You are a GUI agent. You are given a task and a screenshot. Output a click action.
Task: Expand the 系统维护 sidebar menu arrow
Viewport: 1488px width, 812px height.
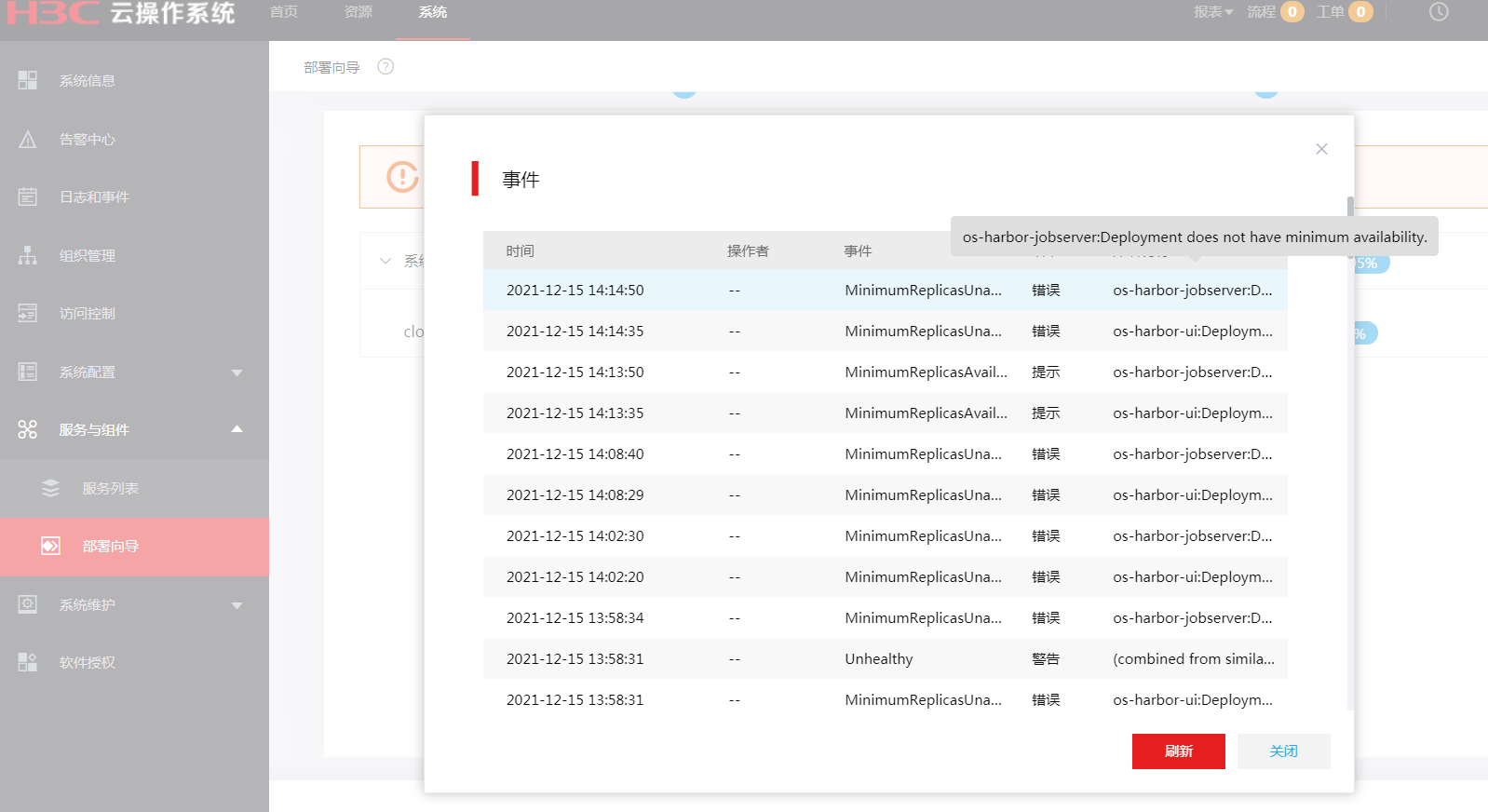pyautogui.click(x=237, y=605)
